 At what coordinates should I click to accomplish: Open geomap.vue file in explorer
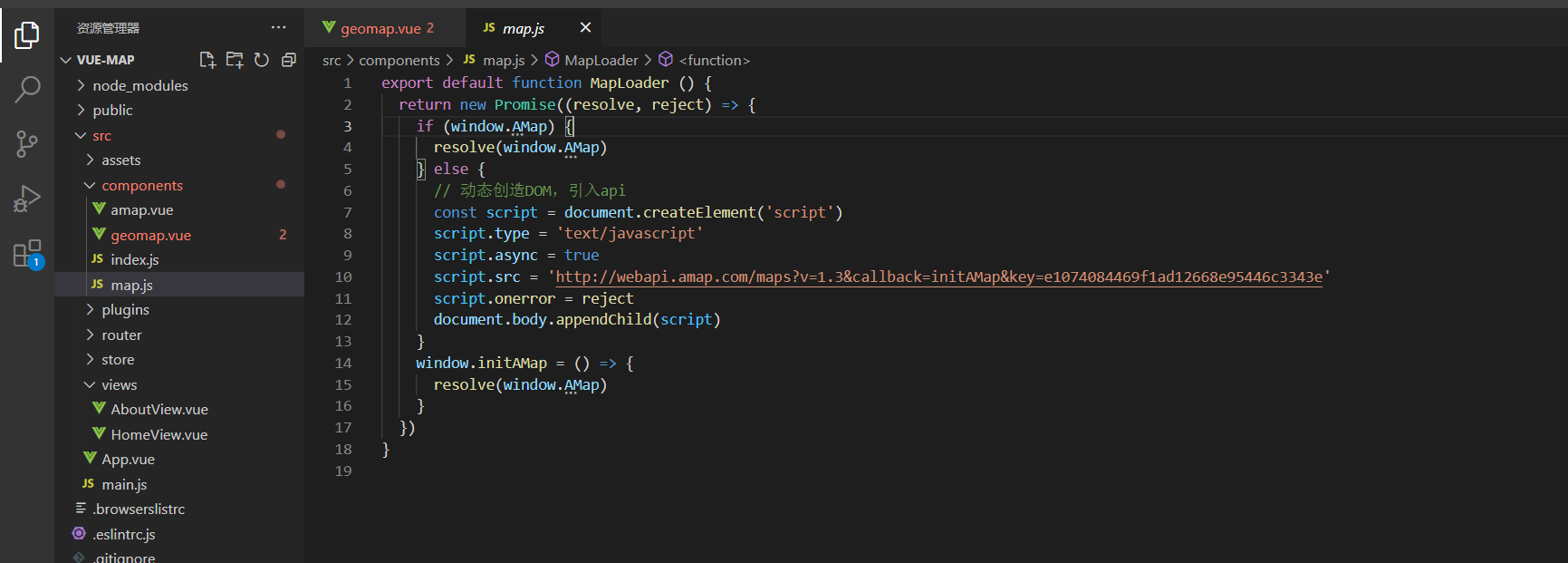point(179,235)
